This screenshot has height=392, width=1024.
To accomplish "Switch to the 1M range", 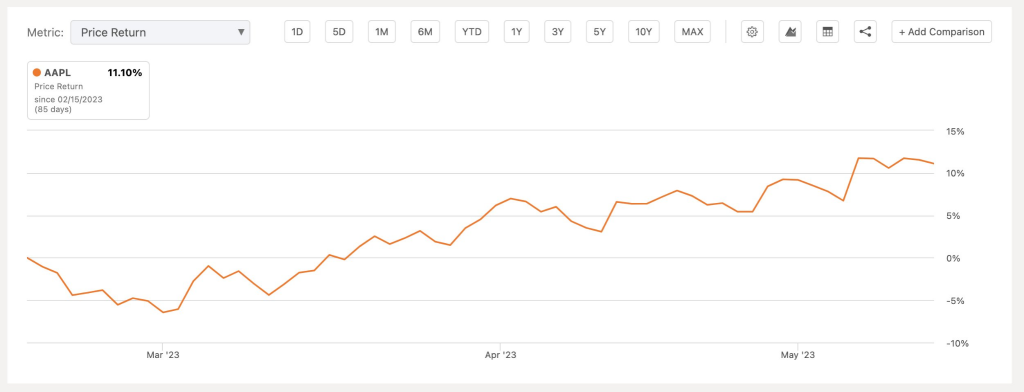I will click(x=382, y=31).
